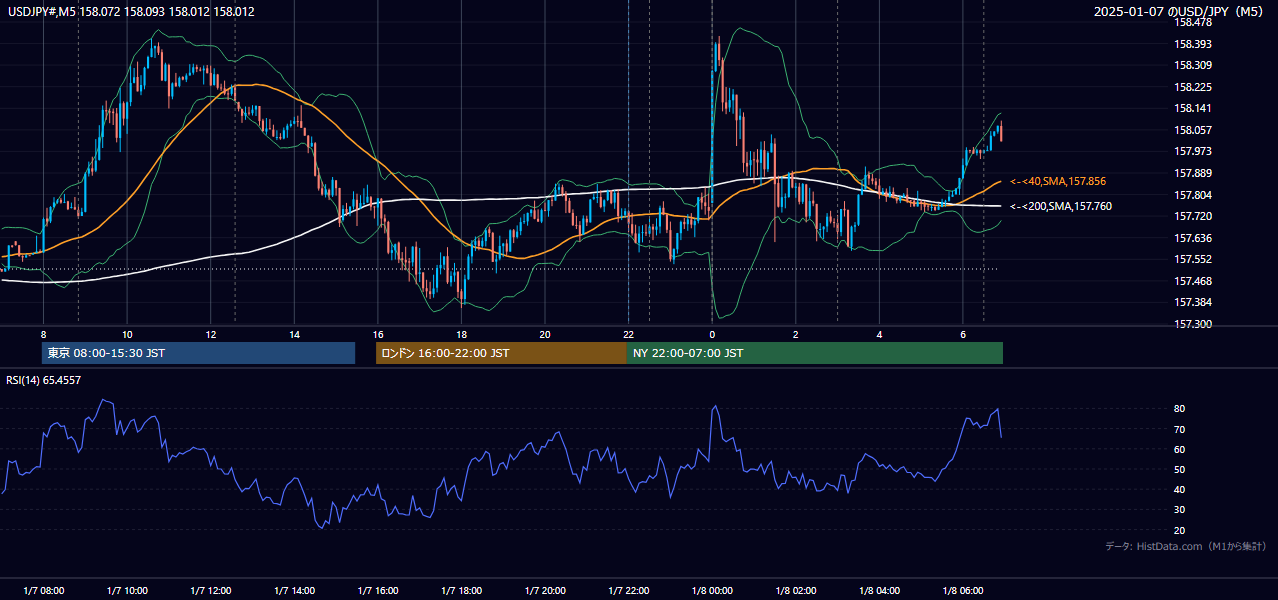Click the bottom time label 1/8 02:00
Screen dimensions: 1278x600
point(796,591)
